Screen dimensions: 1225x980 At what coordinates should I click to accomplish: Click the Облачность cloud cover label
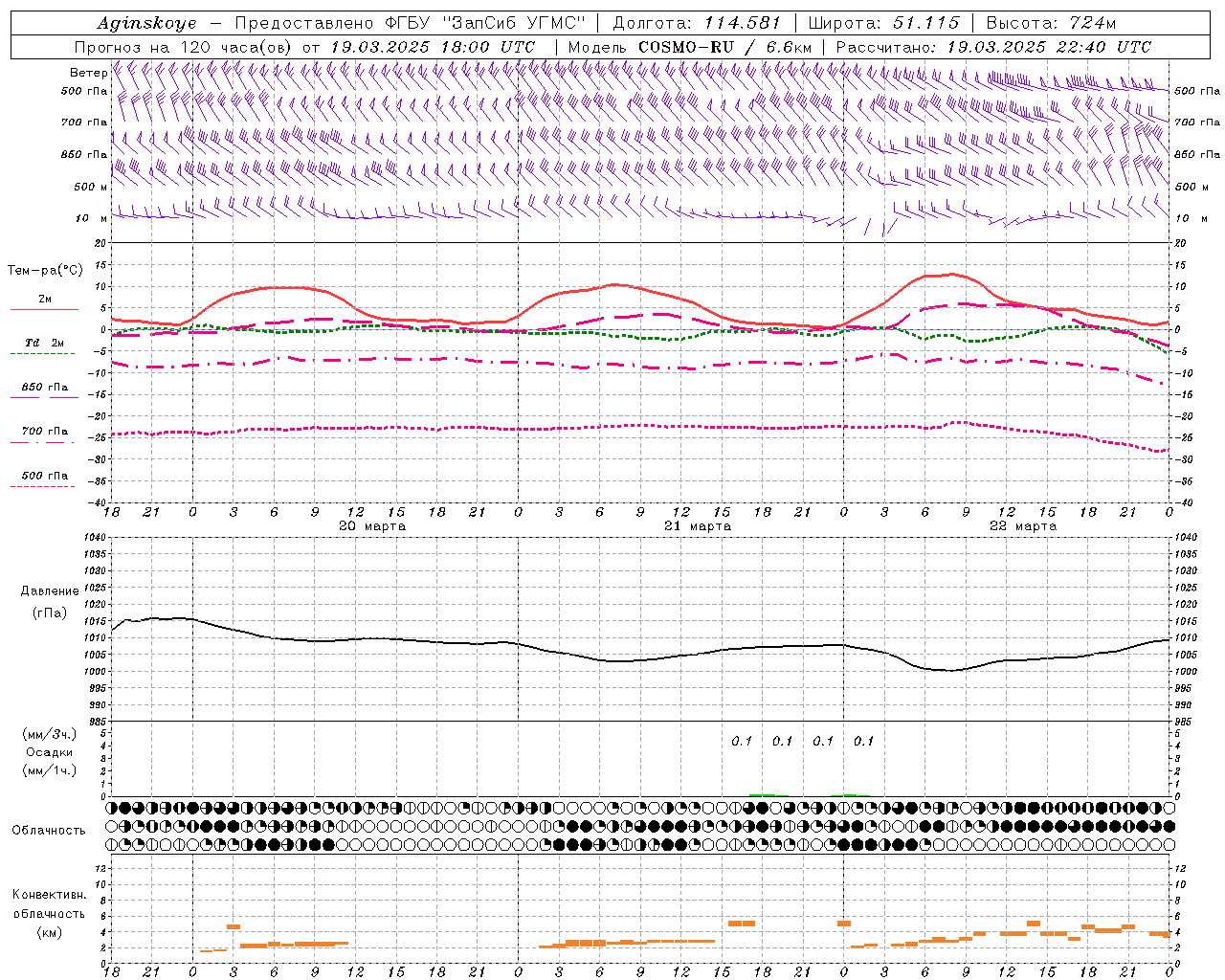[49, 830]
